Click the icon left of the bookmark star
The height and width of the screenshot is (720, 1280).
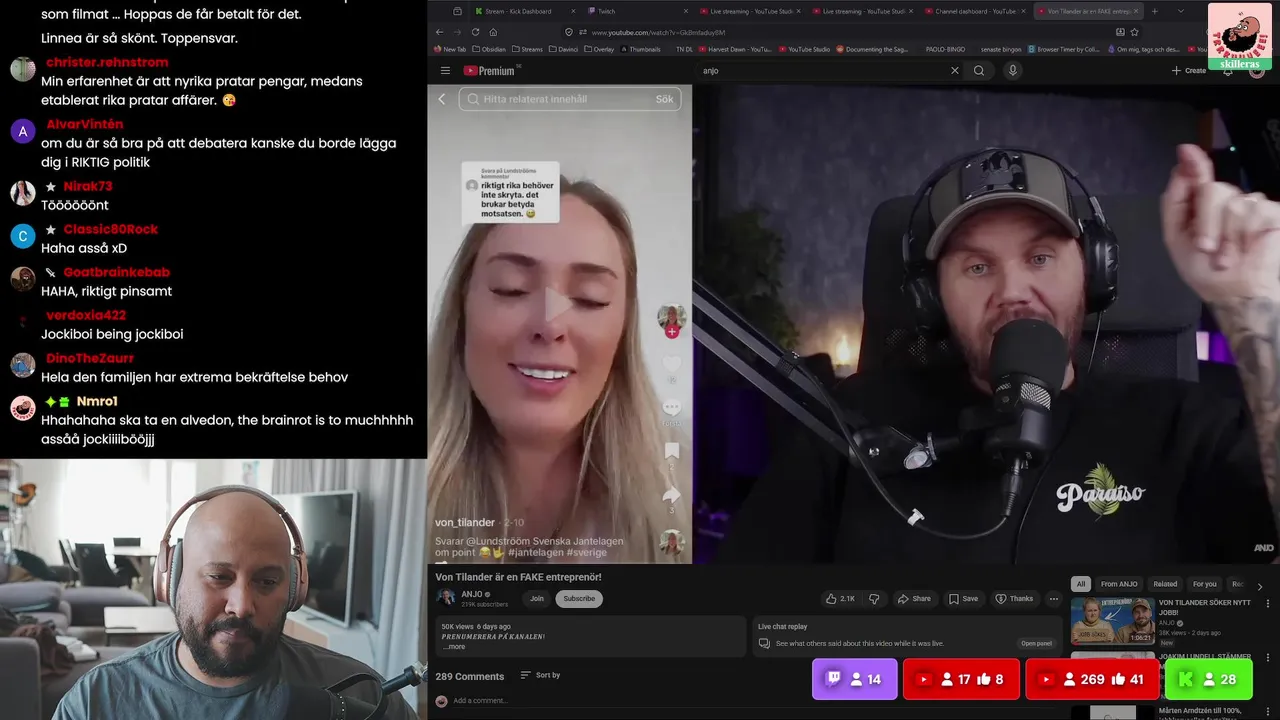click(x=1120, y=32)
